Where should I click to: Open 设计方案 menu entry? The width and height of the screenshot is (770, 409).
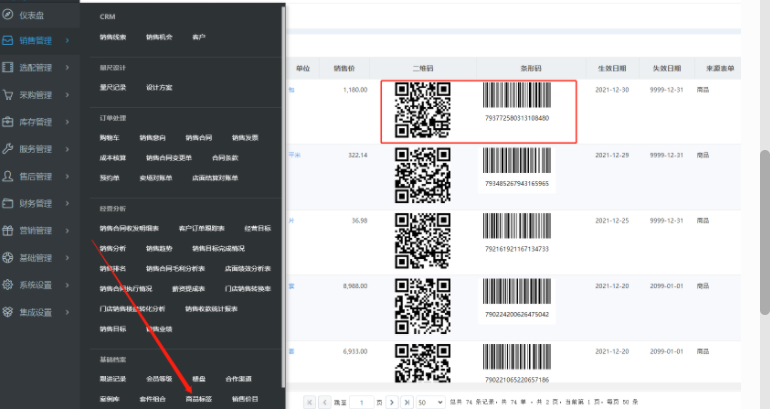(x=159, y=87)
